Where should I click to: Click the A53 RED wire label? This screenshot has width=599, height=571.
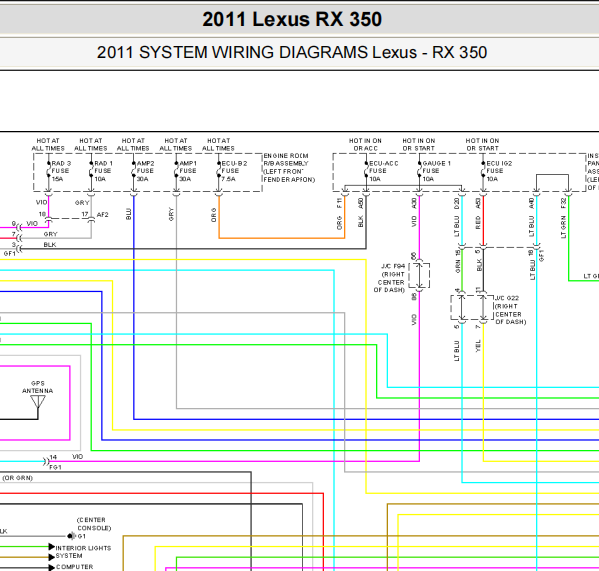[x=478, y=214]
